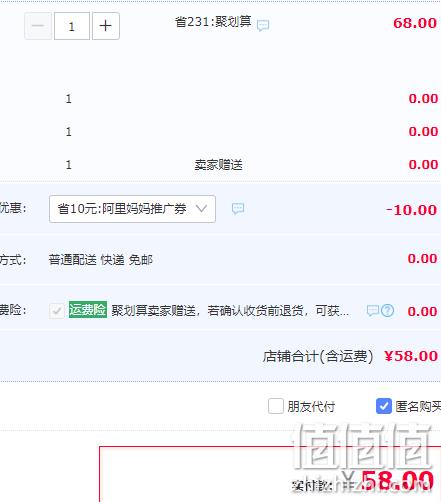Screen dimensions: 441x502
Task: Click the 卖家赠送 gift label
Action: (219, 165)
